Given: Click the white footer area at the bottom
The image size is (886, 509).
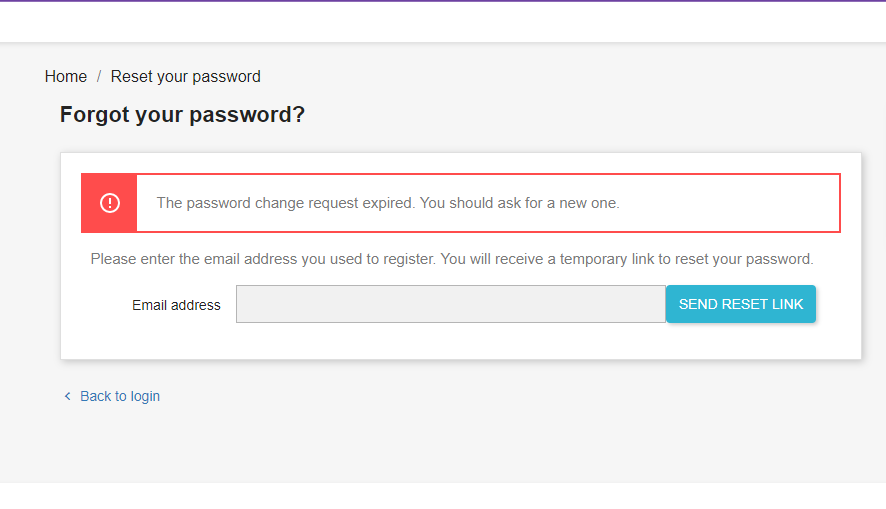Looking at the screenshot, I should pos(443,496).
